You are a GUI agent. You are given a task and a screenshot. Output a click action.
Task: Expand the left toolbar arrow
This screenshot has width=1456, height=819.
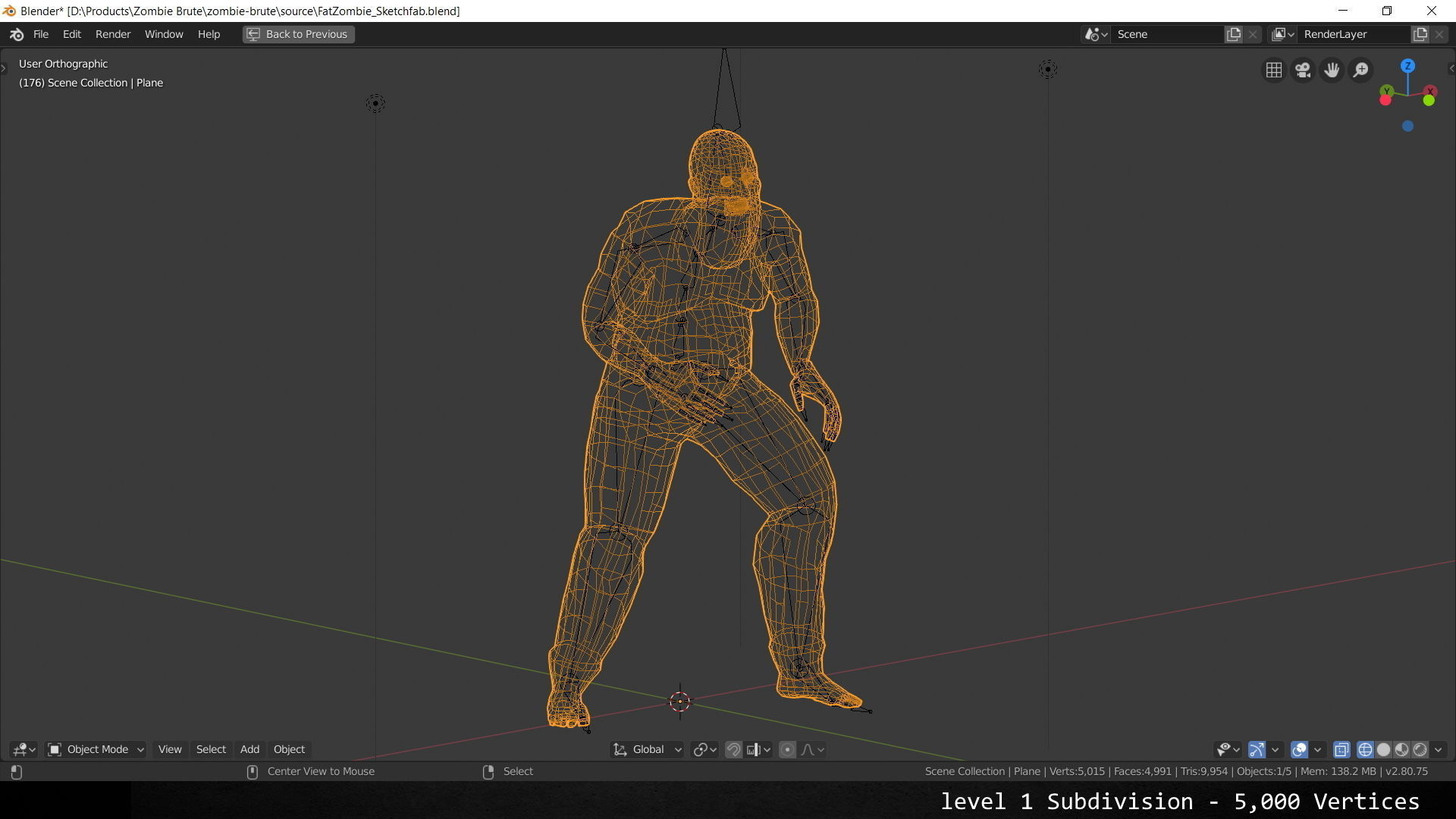coord(4,68)
